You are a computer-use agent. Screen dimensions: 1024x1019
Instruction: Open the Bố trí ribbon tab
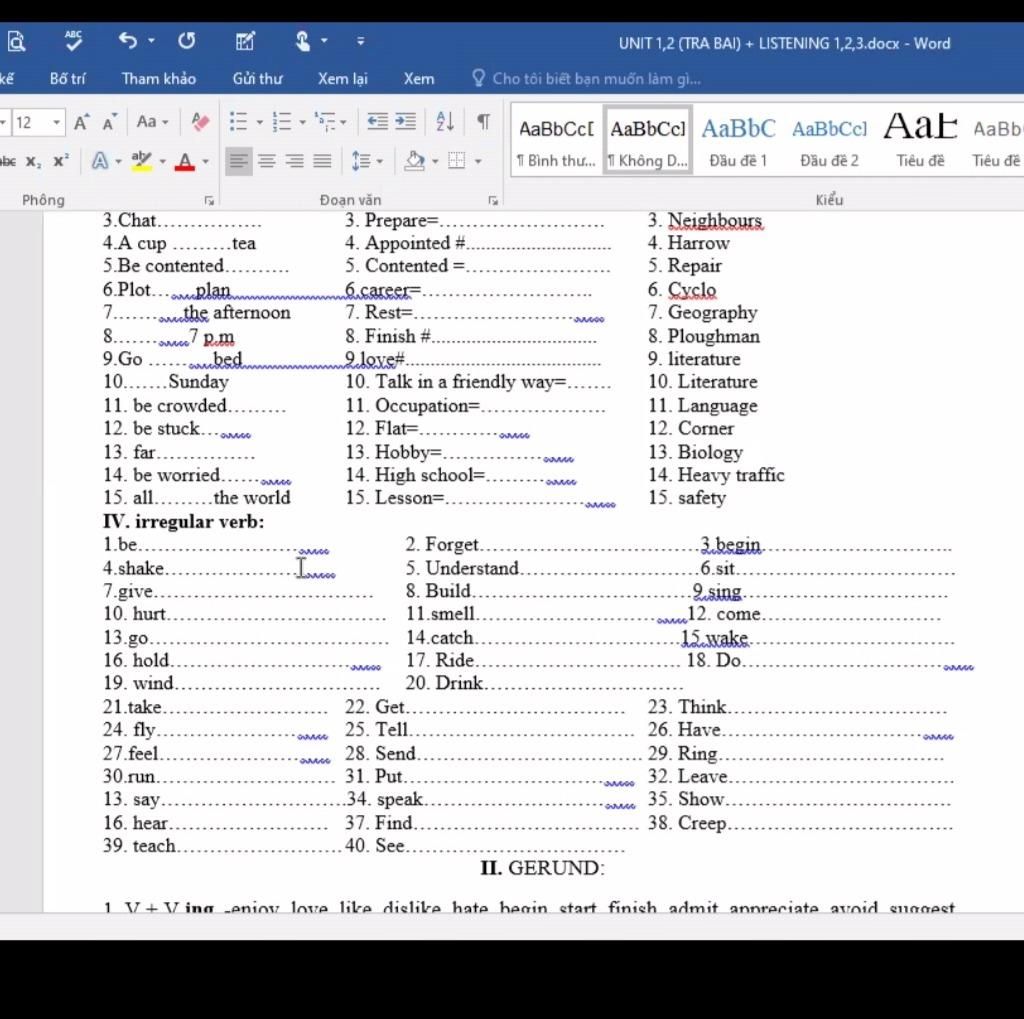67,79
